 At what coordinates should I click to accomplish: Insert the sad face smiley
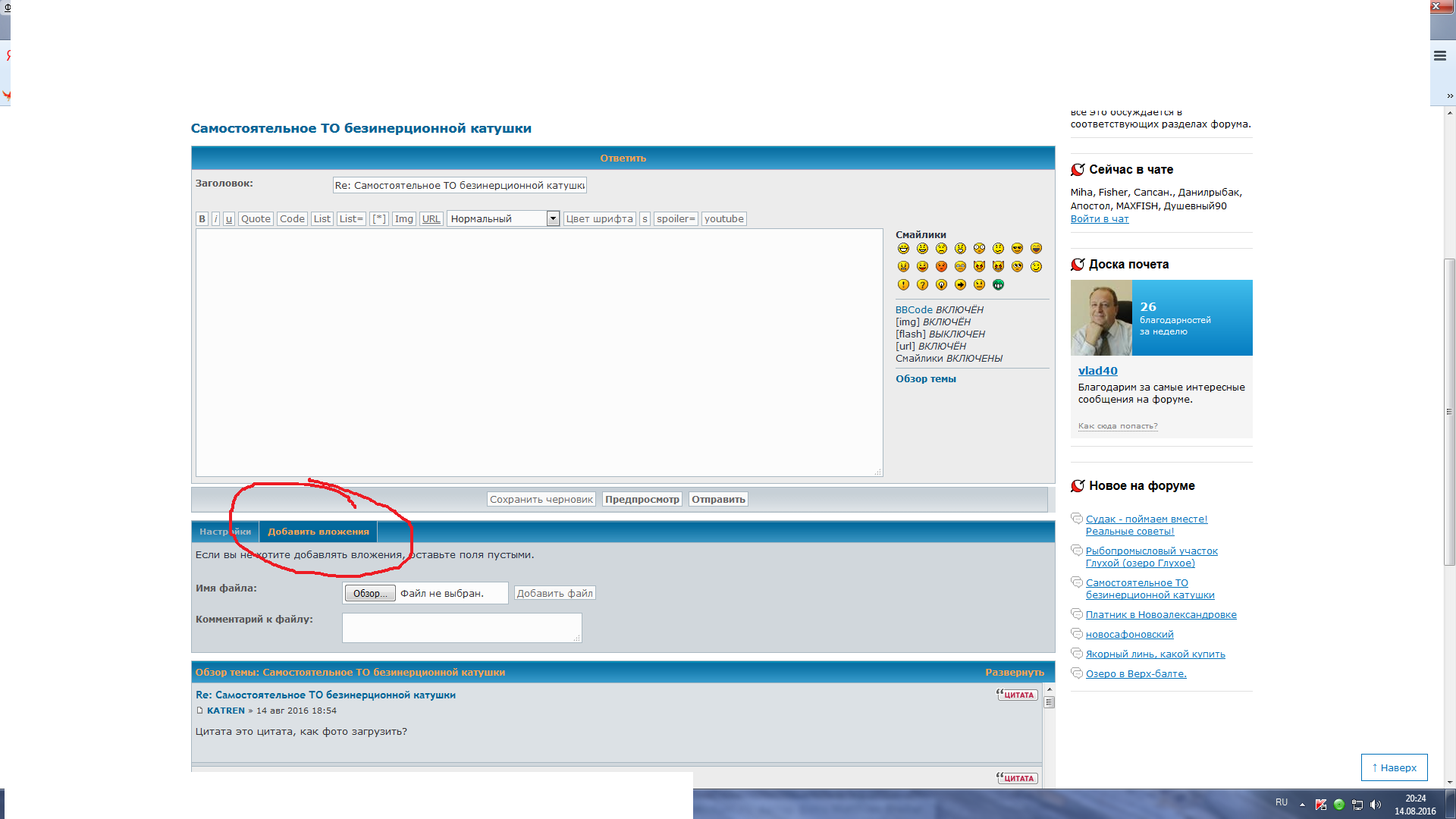tap(941, 249)
